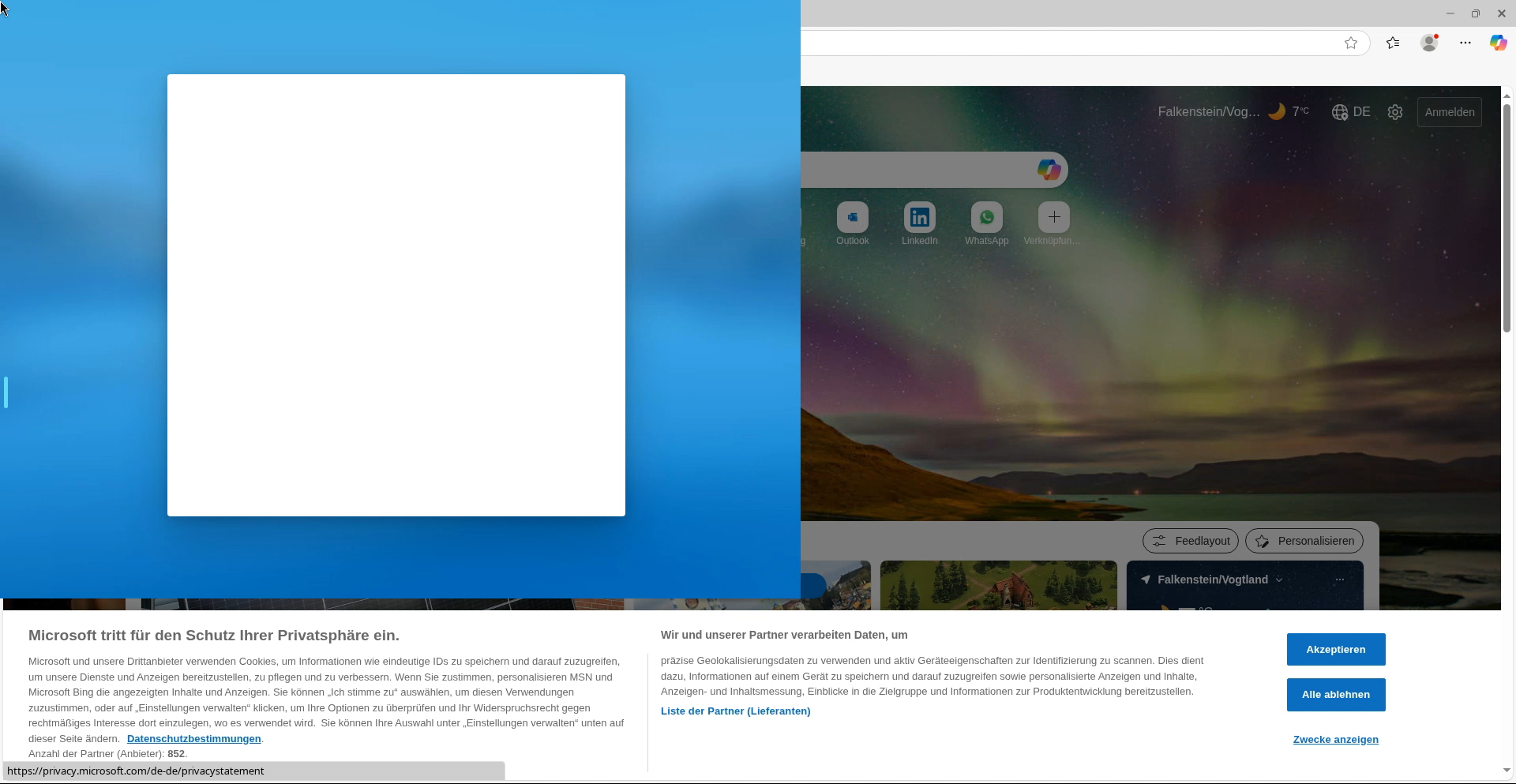Open weather card more options menu
The width and height of the screenshot is (1516, 784).
tap(1339, 580)
